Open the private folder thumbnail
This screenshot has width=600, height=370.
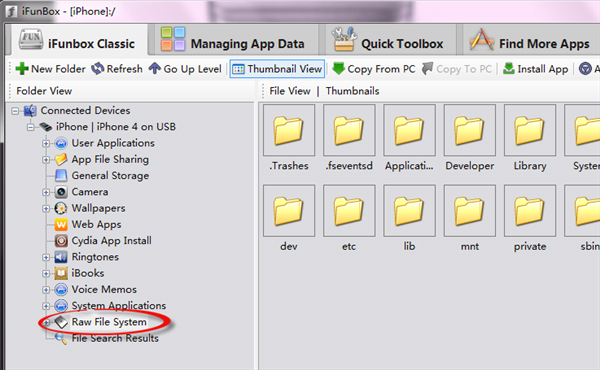click(530, 211)
